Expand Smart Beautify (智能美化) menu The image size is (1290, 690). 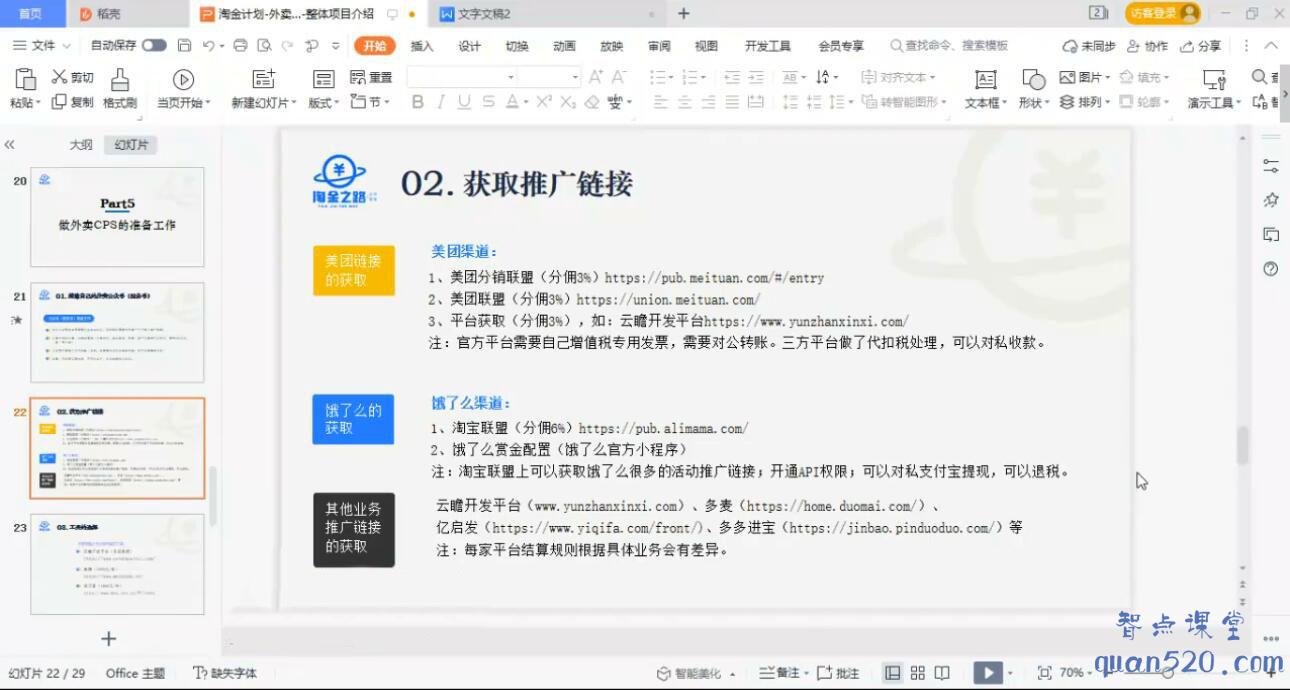tap(733, 674)
